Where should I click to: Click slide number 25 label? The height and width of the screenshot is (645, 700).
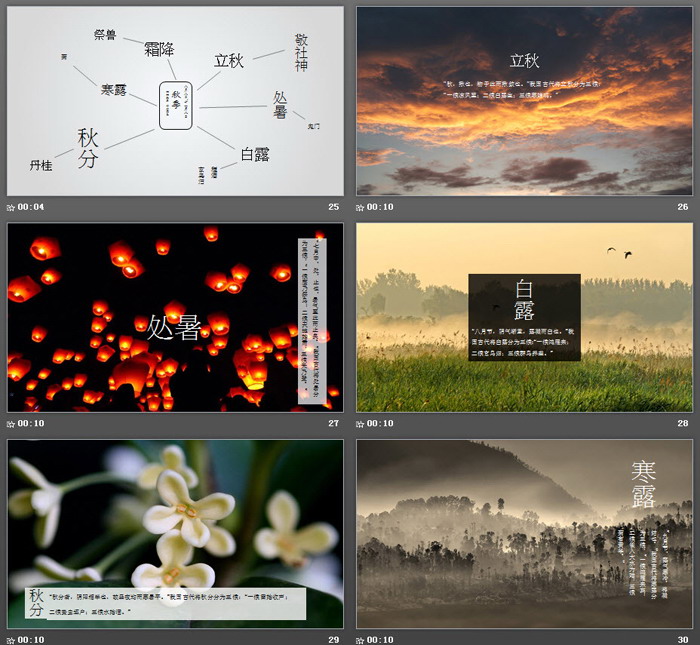coord(333,207)
